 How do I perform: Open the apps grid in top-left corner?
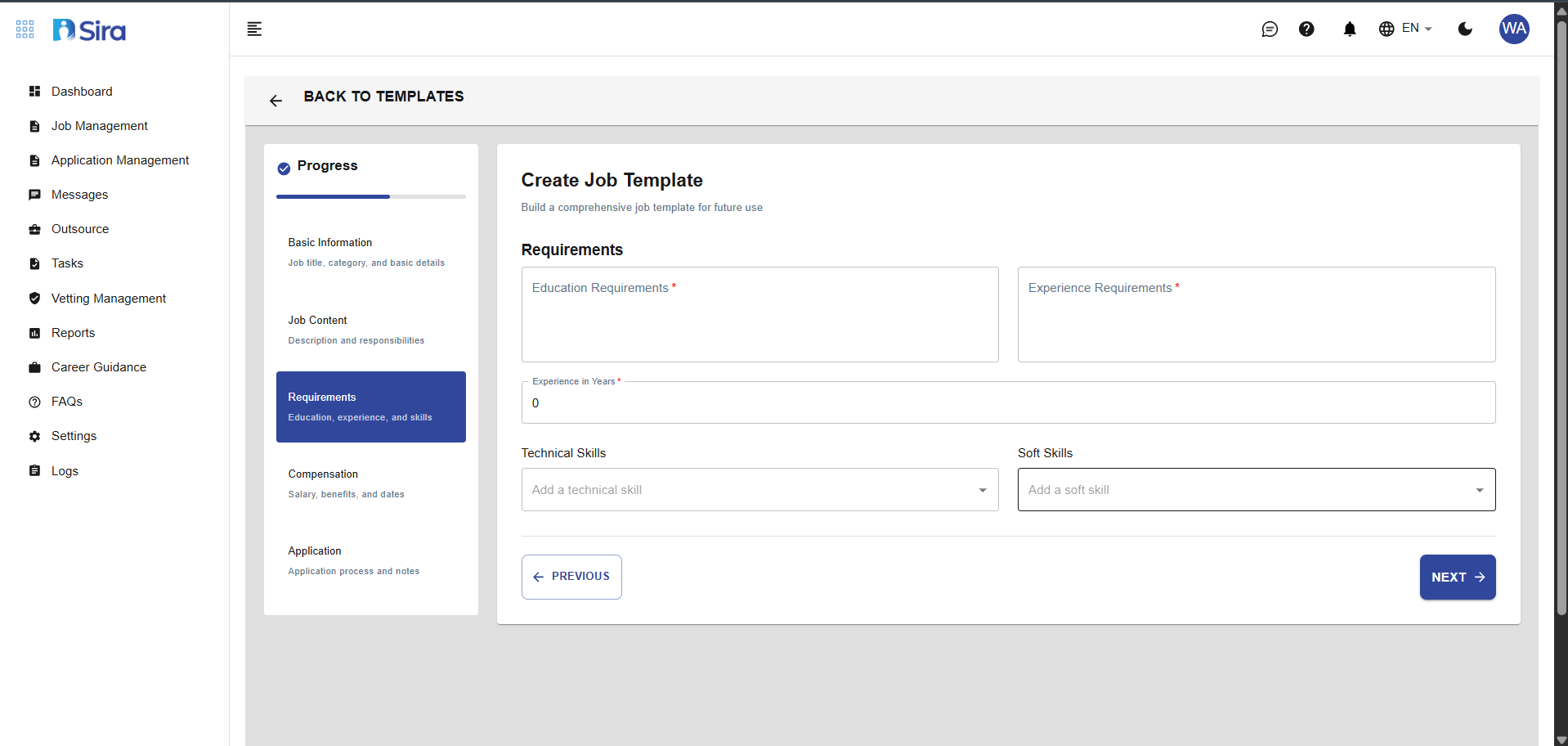point(25,29)
